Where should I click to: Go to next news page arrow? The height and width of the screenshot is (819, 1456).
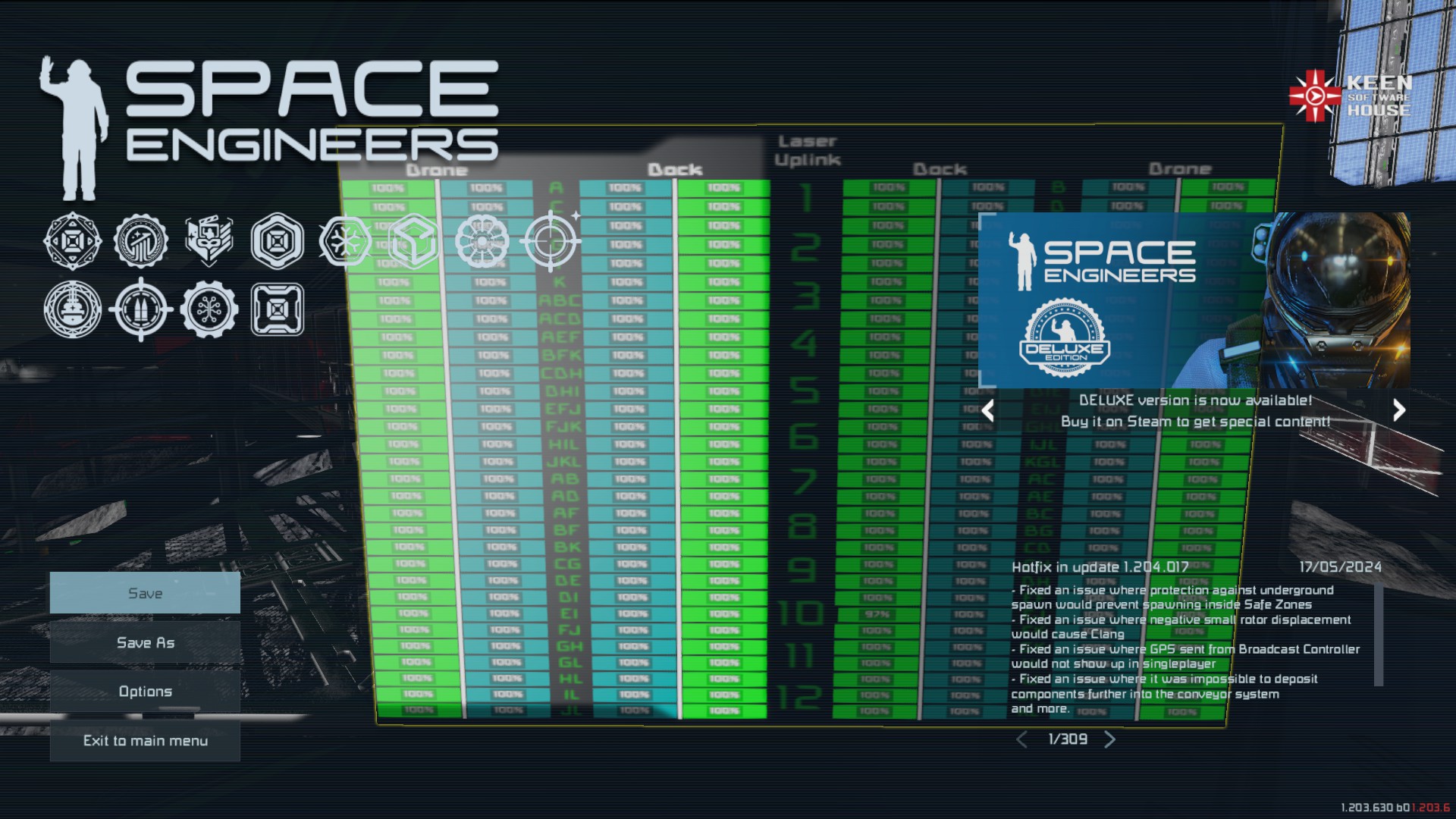[1110, 739]
